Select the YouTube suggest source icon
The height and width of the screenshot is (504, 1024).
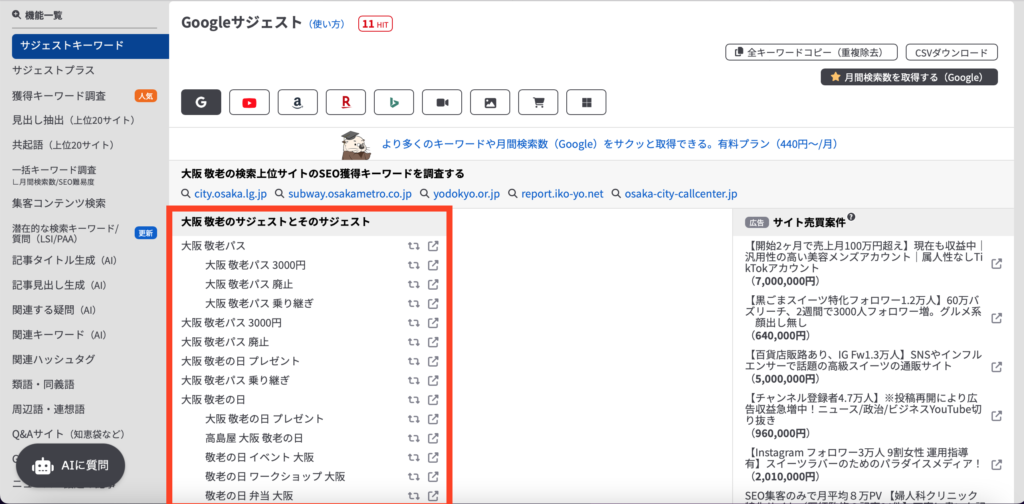[x=249, y=102]
